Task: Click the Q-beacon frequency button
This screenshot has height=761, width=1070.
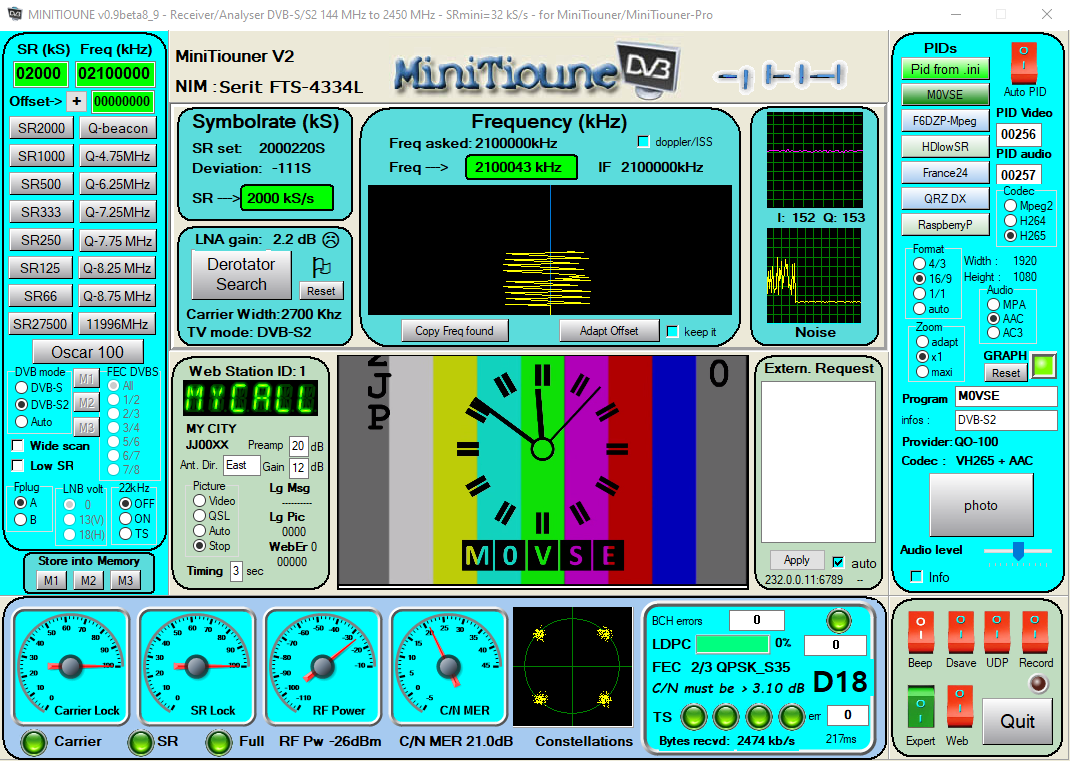Action: point(118,128)
